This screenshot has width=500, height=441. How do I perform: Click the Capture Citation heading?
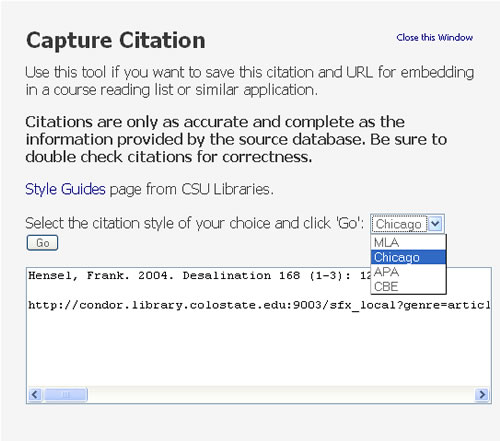[x=116, y=41]
